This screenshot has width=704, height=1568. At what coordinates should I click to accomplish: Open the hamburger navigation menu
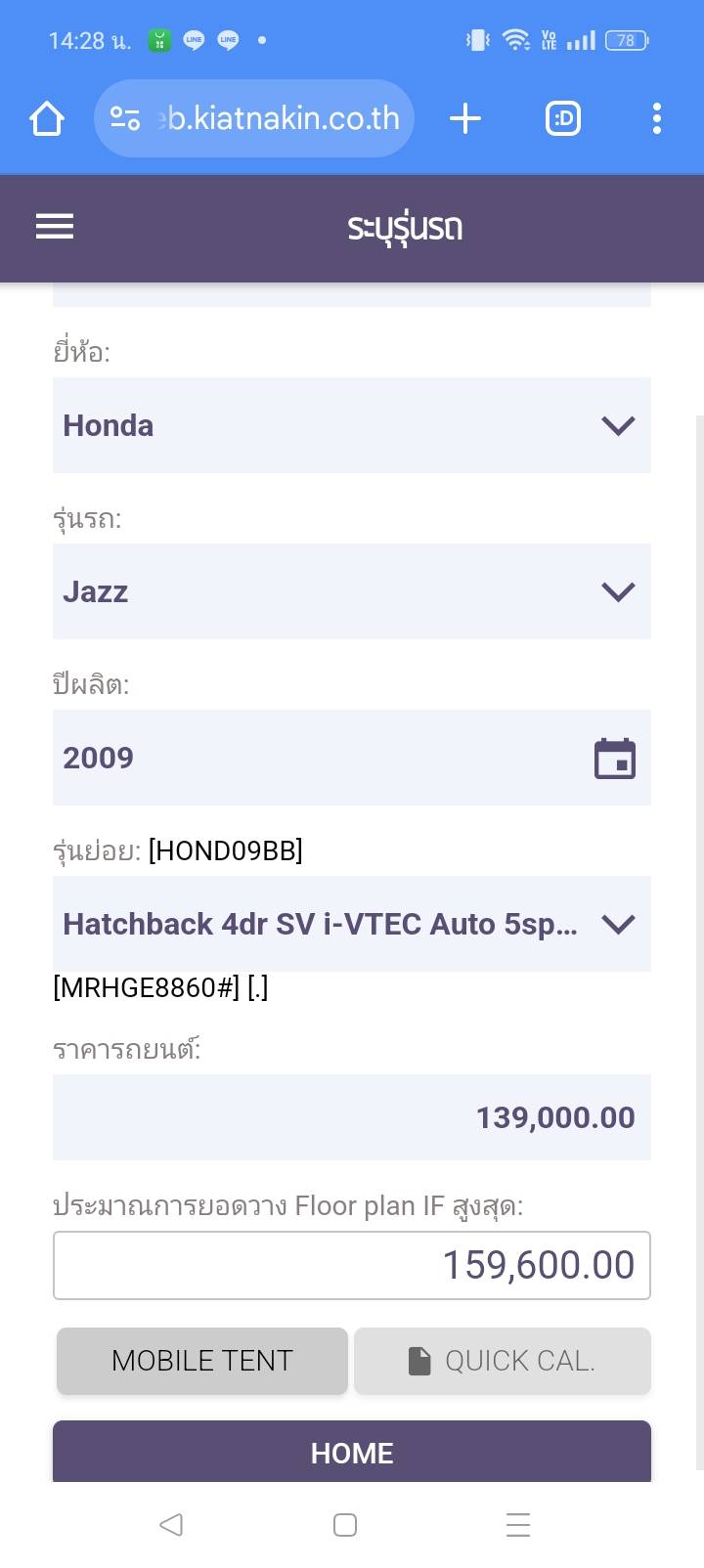point(55,227)
